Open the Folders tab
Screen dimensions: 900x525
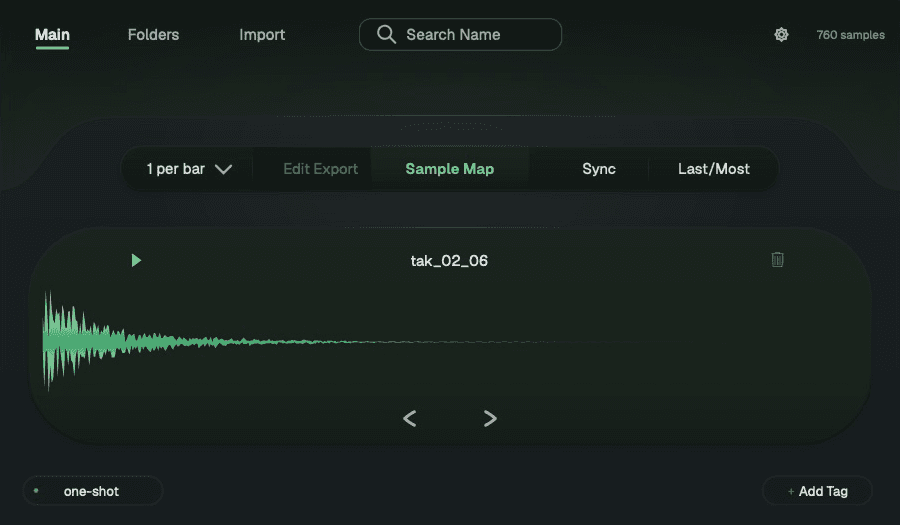coord(153,35)
